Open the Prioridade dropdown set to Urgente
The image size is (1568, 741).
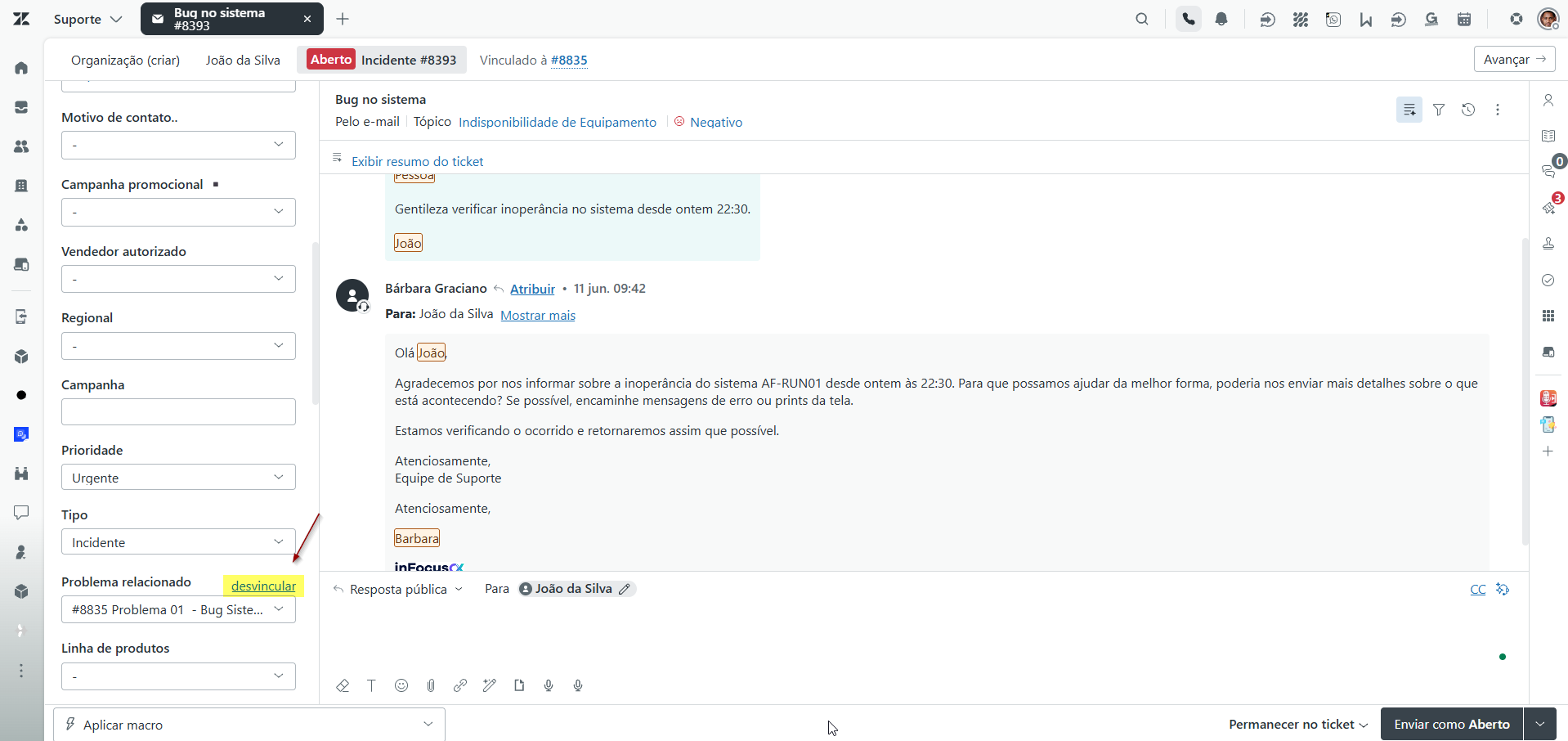pyautogui.click(x=178, y=477)
